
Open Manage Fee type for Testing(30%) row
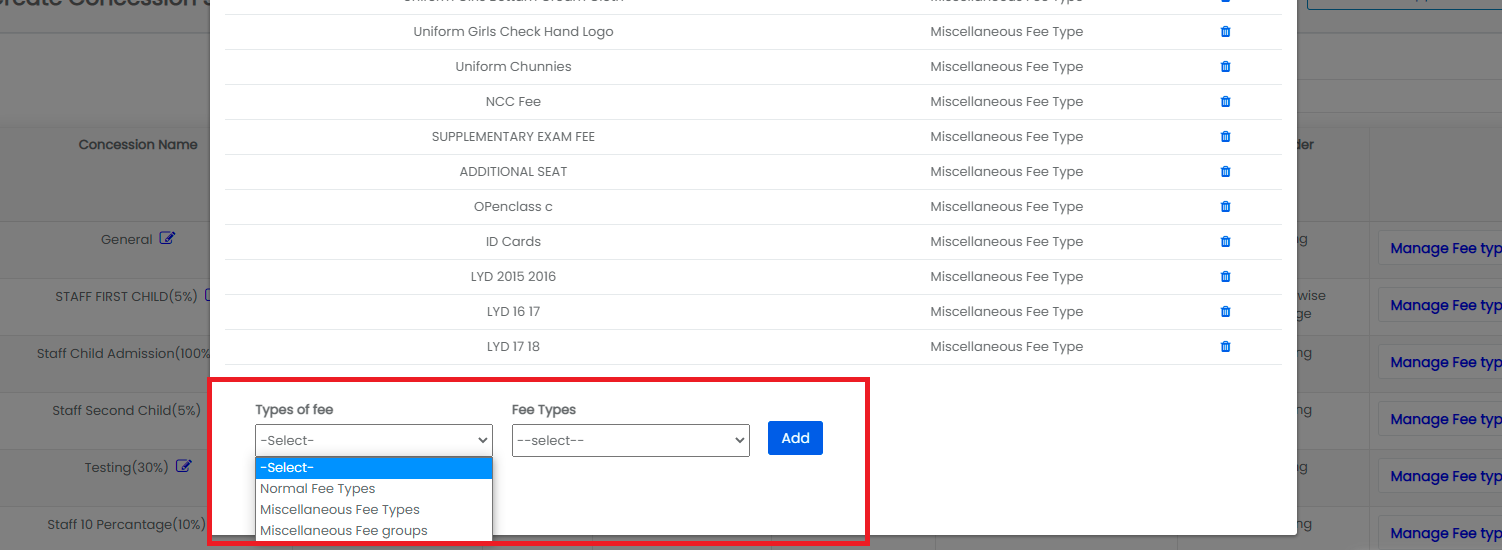pyautogui.click(x=1440, y=477)
